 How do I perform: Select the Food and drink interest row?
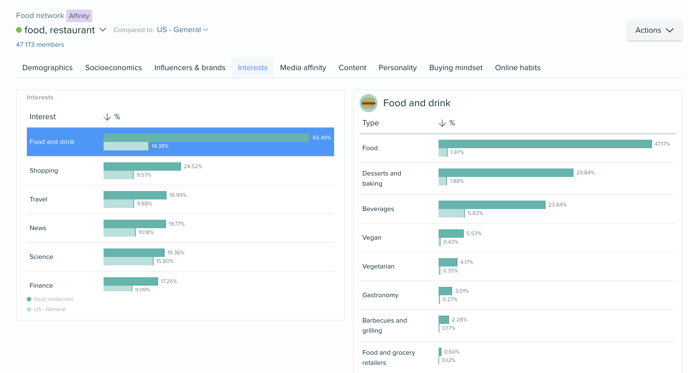180,142
